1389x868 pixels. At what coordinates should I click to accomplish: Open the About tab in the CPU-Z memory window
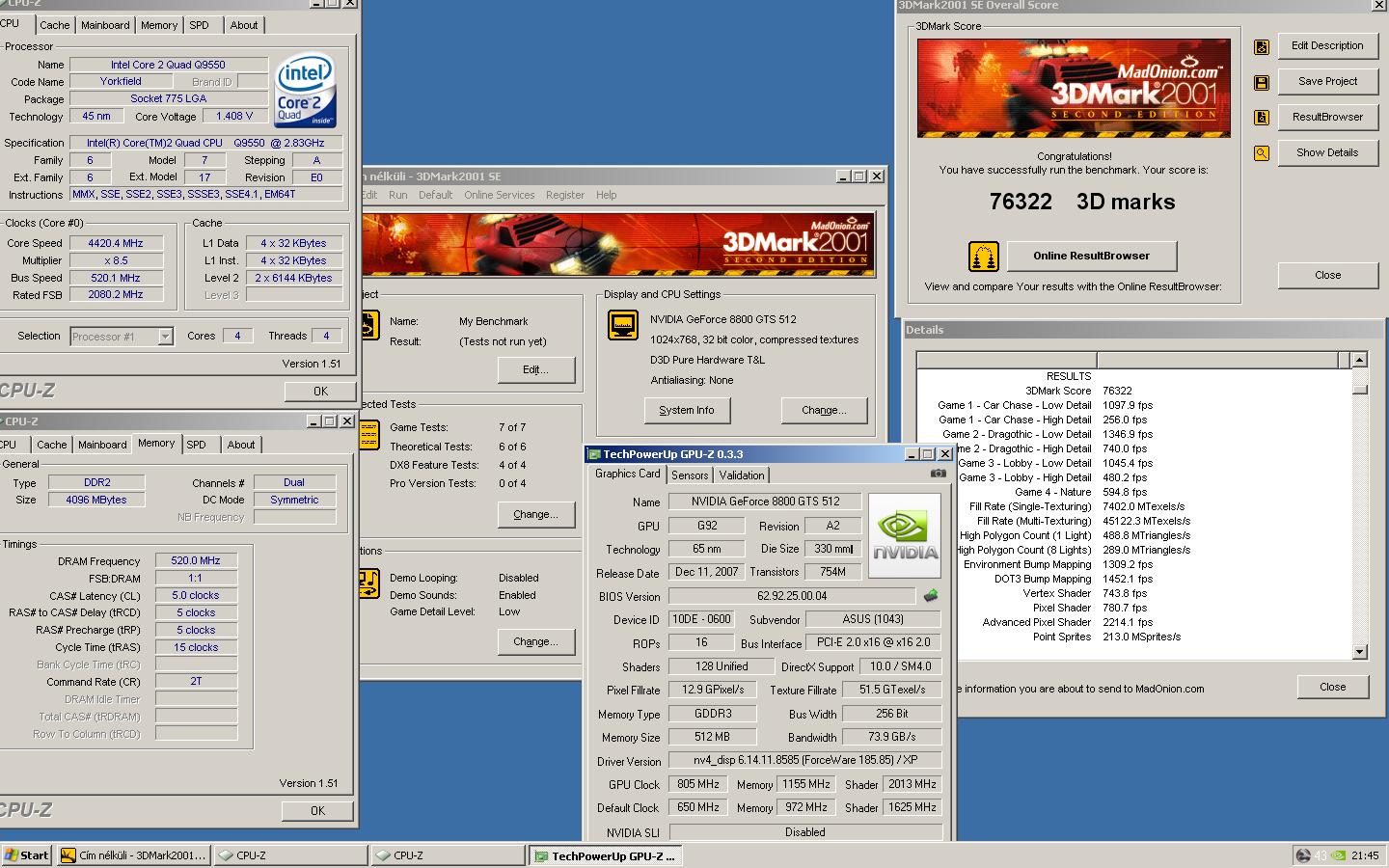pyautogui.click(x=241, y=445)
